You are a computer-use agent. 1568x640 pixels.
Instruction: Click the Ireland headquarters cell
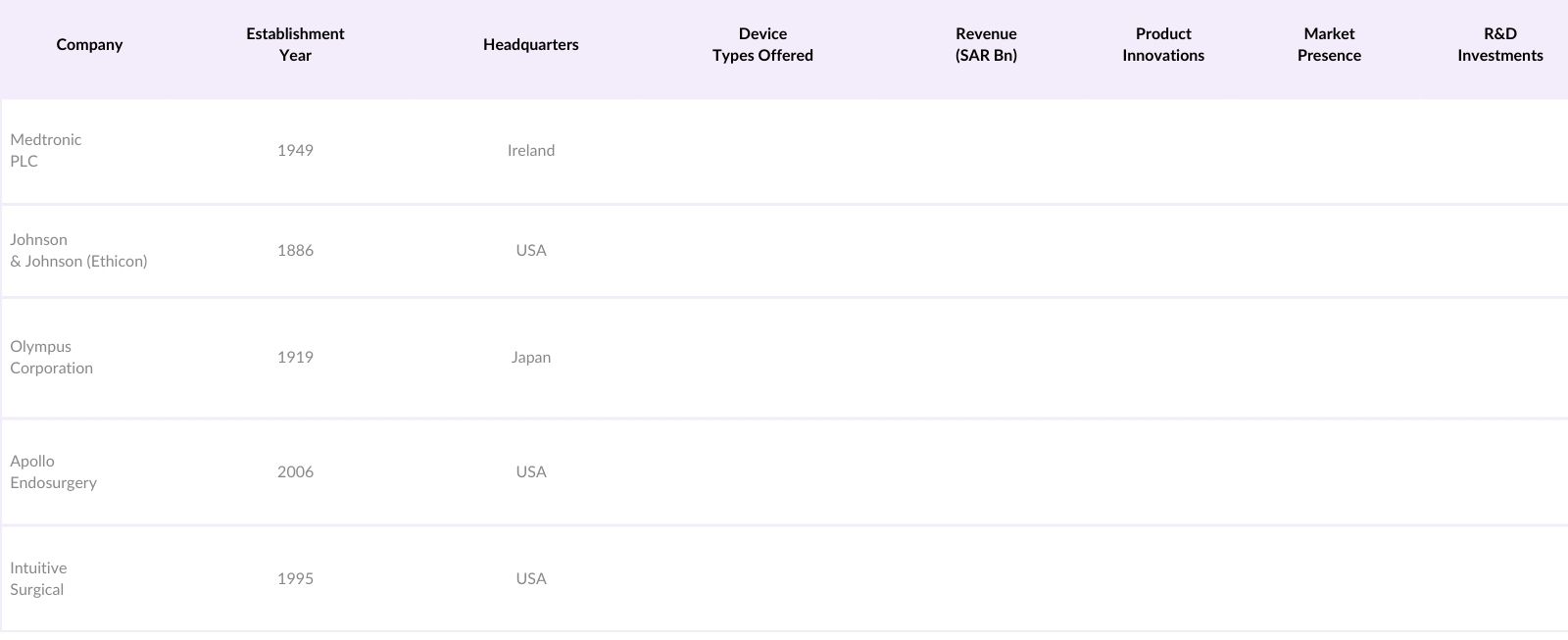(x=530, y=151)
